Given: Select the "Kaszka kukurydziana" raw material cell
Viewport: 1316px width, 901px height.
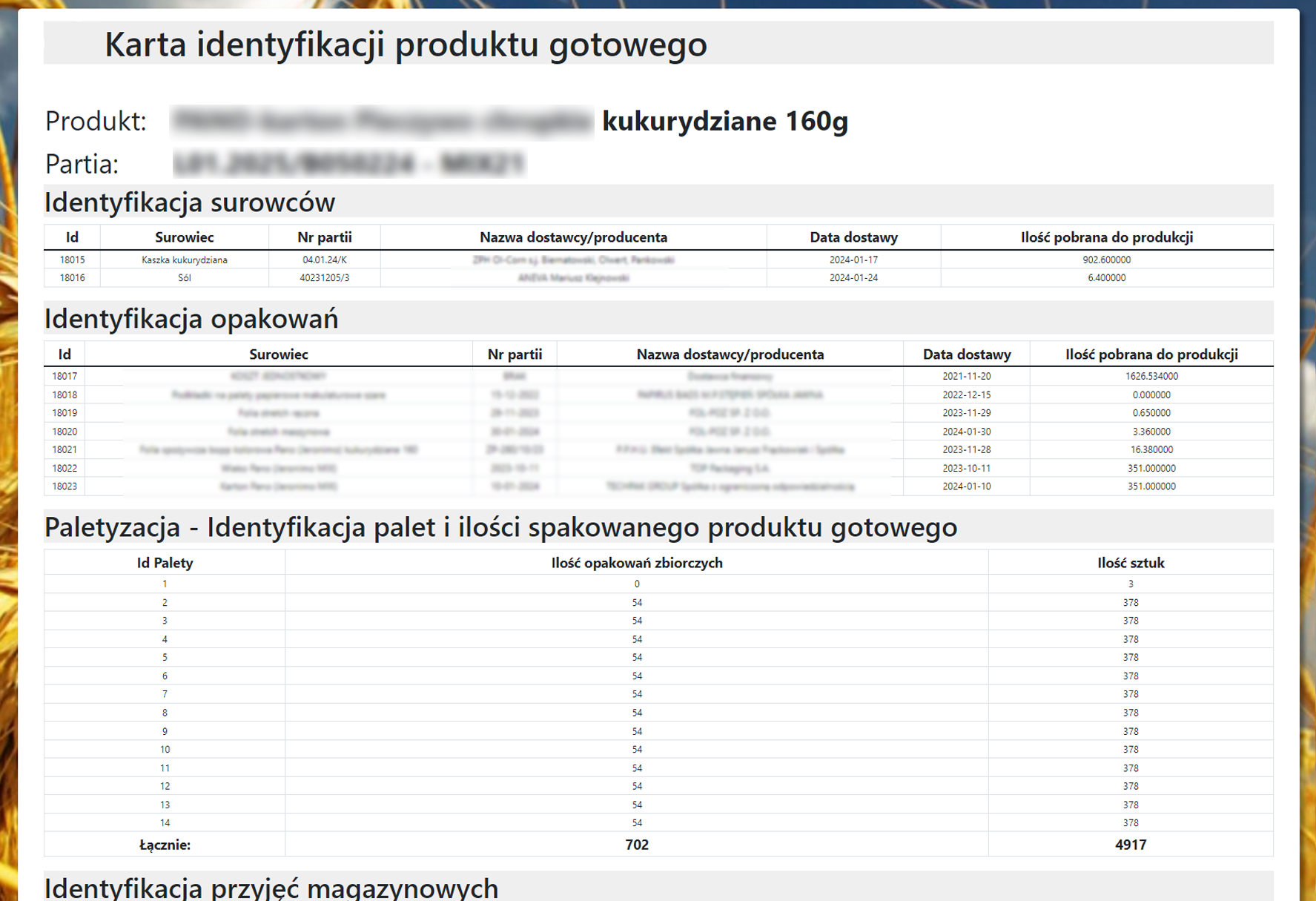Looking at the screenshot, I should pyautogui.click(x=184, y=260).
